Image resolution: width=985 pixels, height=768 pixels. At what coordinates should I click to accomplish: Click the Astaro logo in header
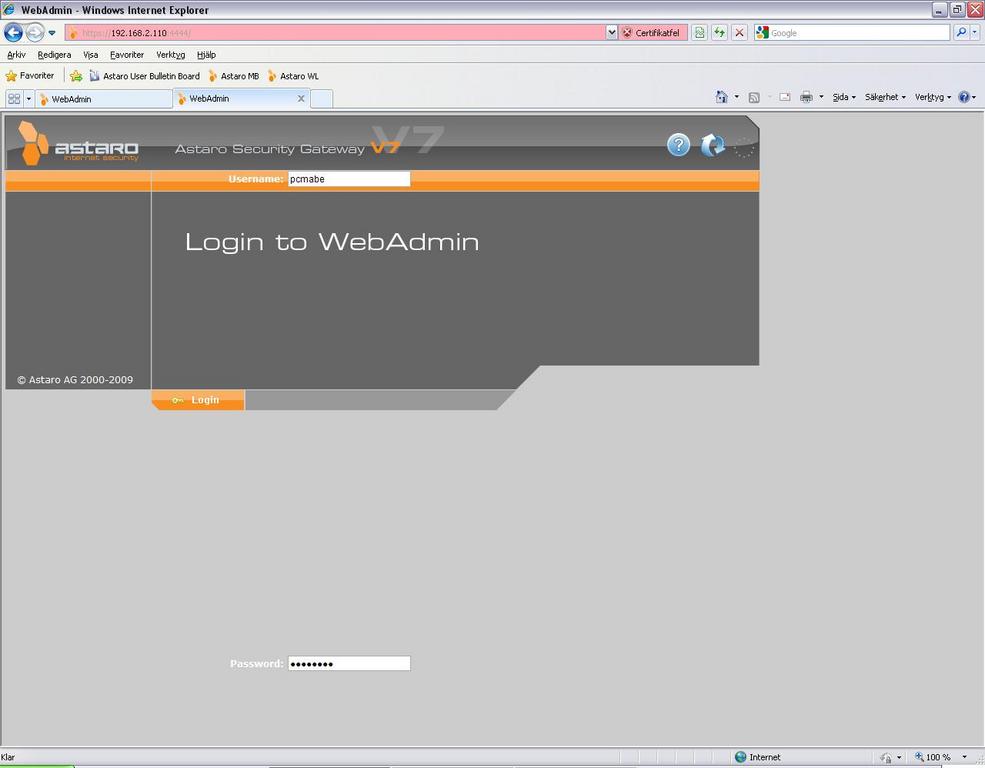(78, 144)
